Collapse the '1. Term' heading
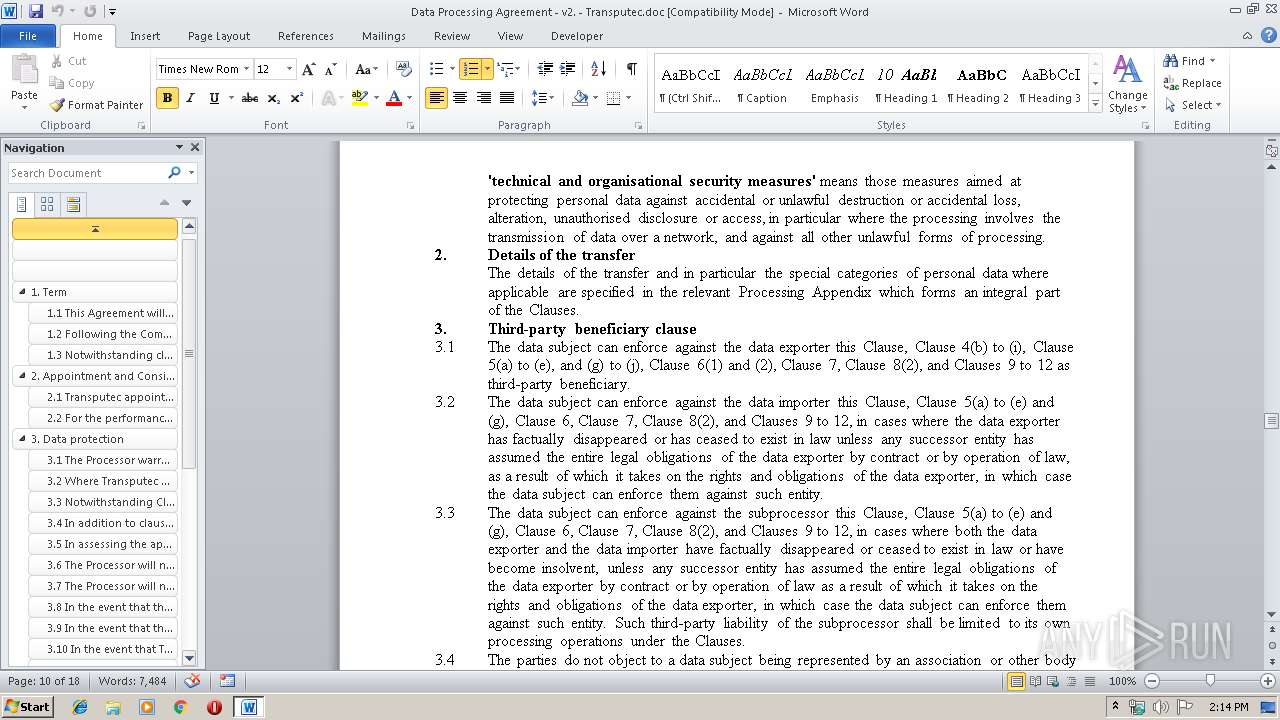The width and height of the screenshot is (1280, 720). tap(22, 292)
